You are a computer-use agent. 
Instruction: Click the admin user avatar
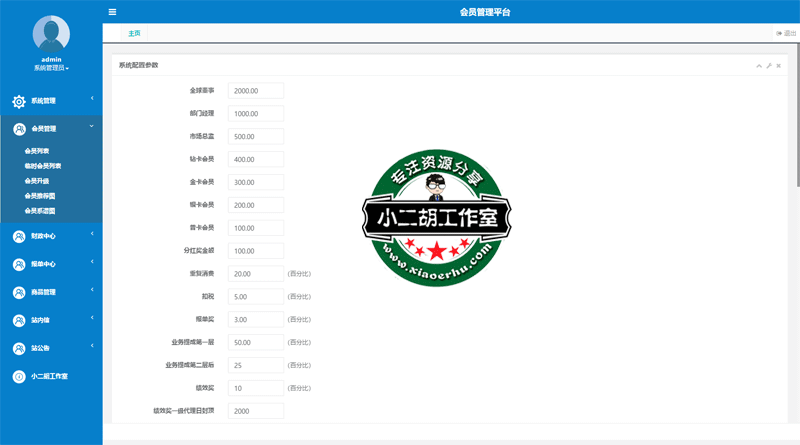[51, 34]
